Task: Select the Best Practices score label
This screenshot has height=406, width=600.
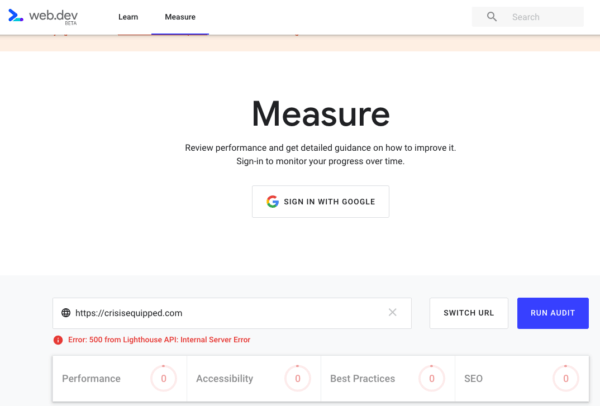Action: (362, 378)
